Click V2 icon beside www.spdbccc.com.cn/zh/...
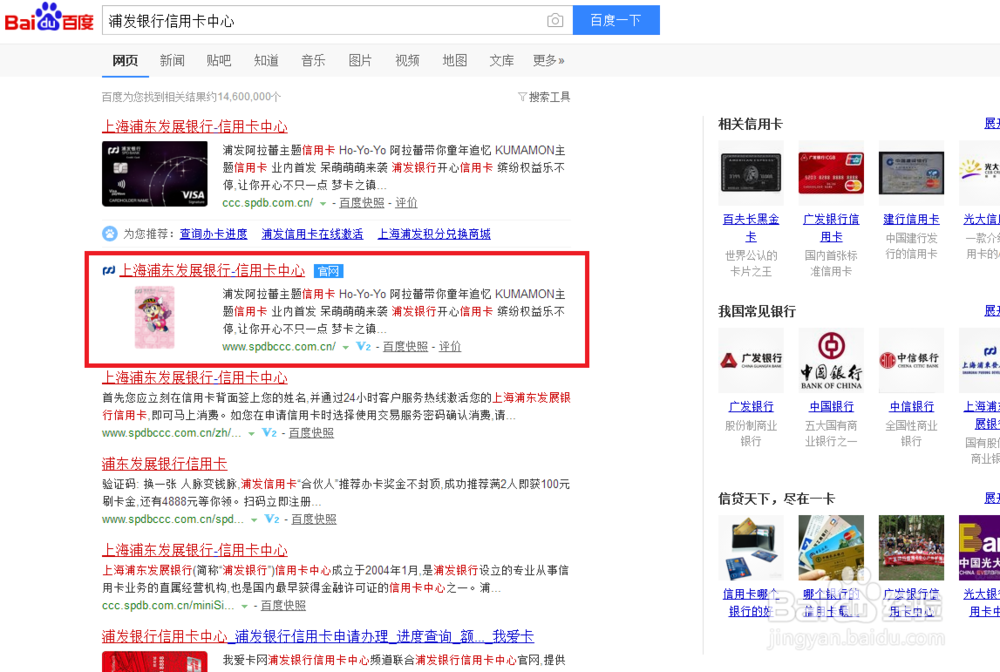The image size is (1000, 672). [270, 433]
